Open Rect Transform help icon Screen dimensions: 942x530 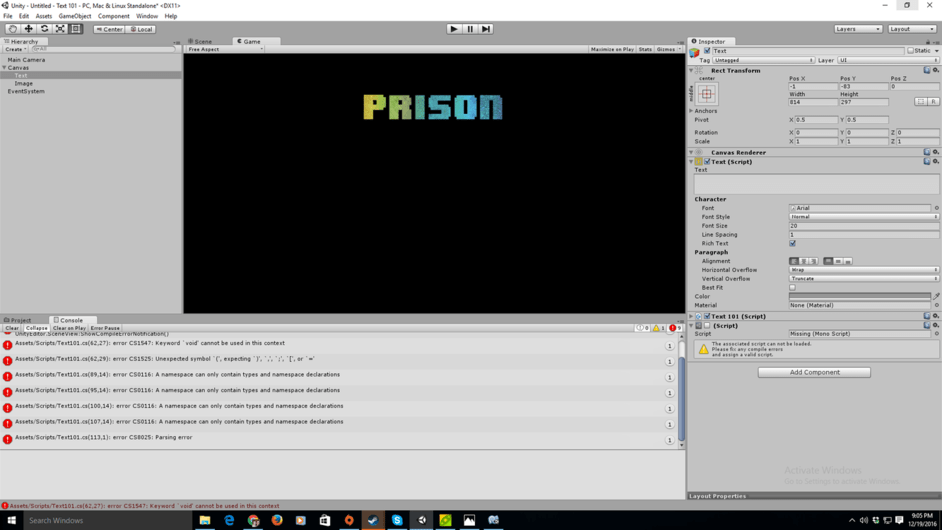[x=927, y=70]
